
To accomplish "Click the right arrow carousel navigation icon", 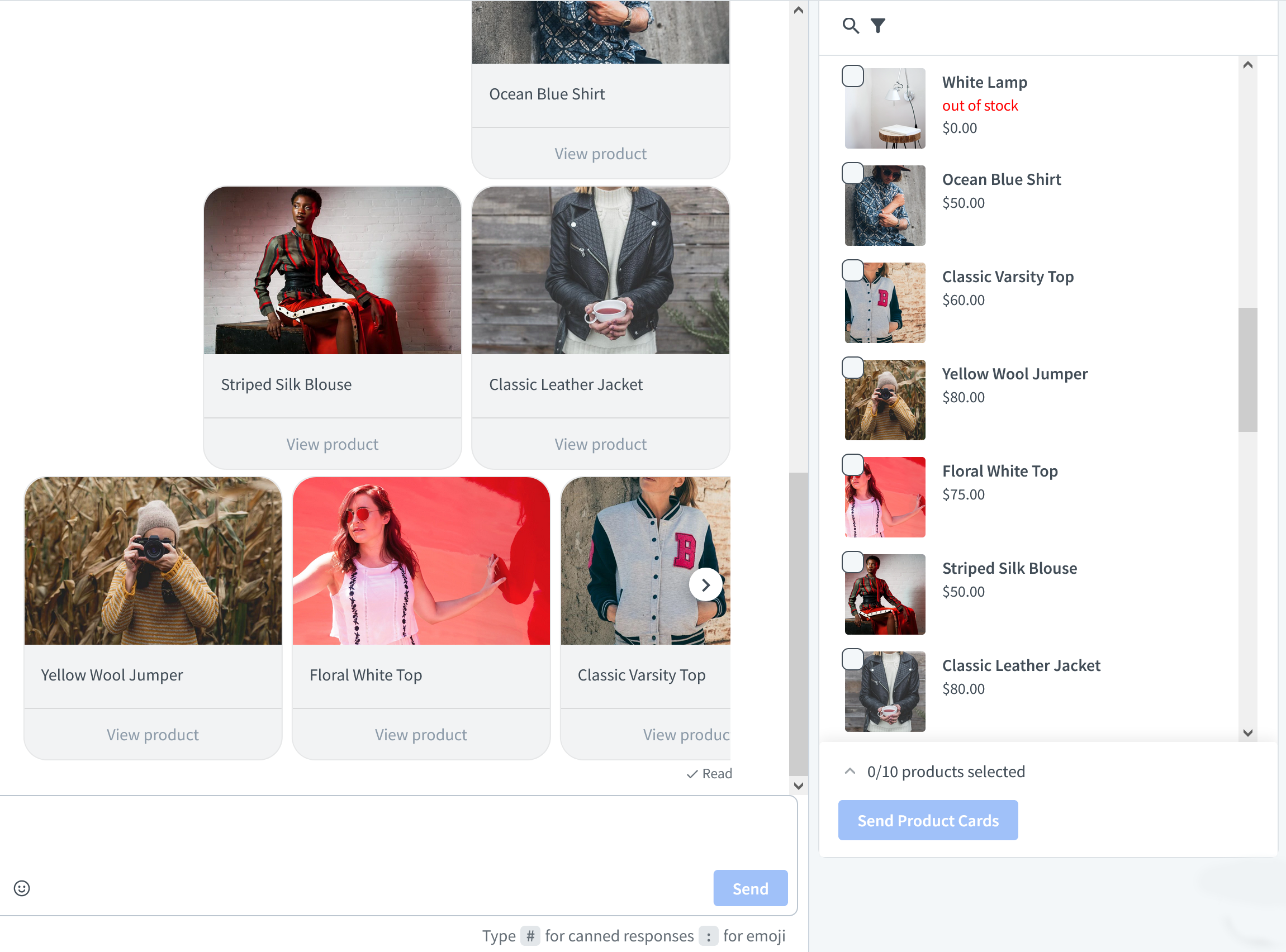I will pos(705,585).
